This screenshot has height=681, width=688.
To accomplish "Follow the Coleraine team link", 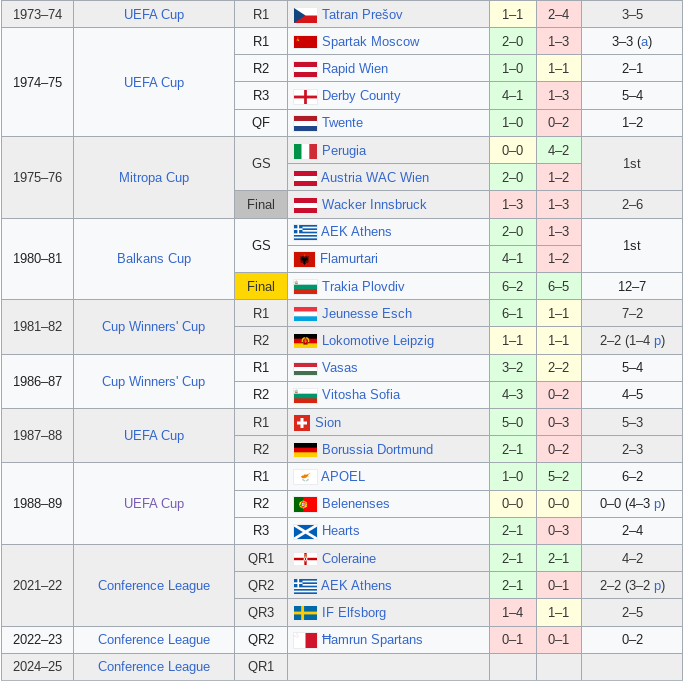I will pyautogui.click(x=349, y=559).
